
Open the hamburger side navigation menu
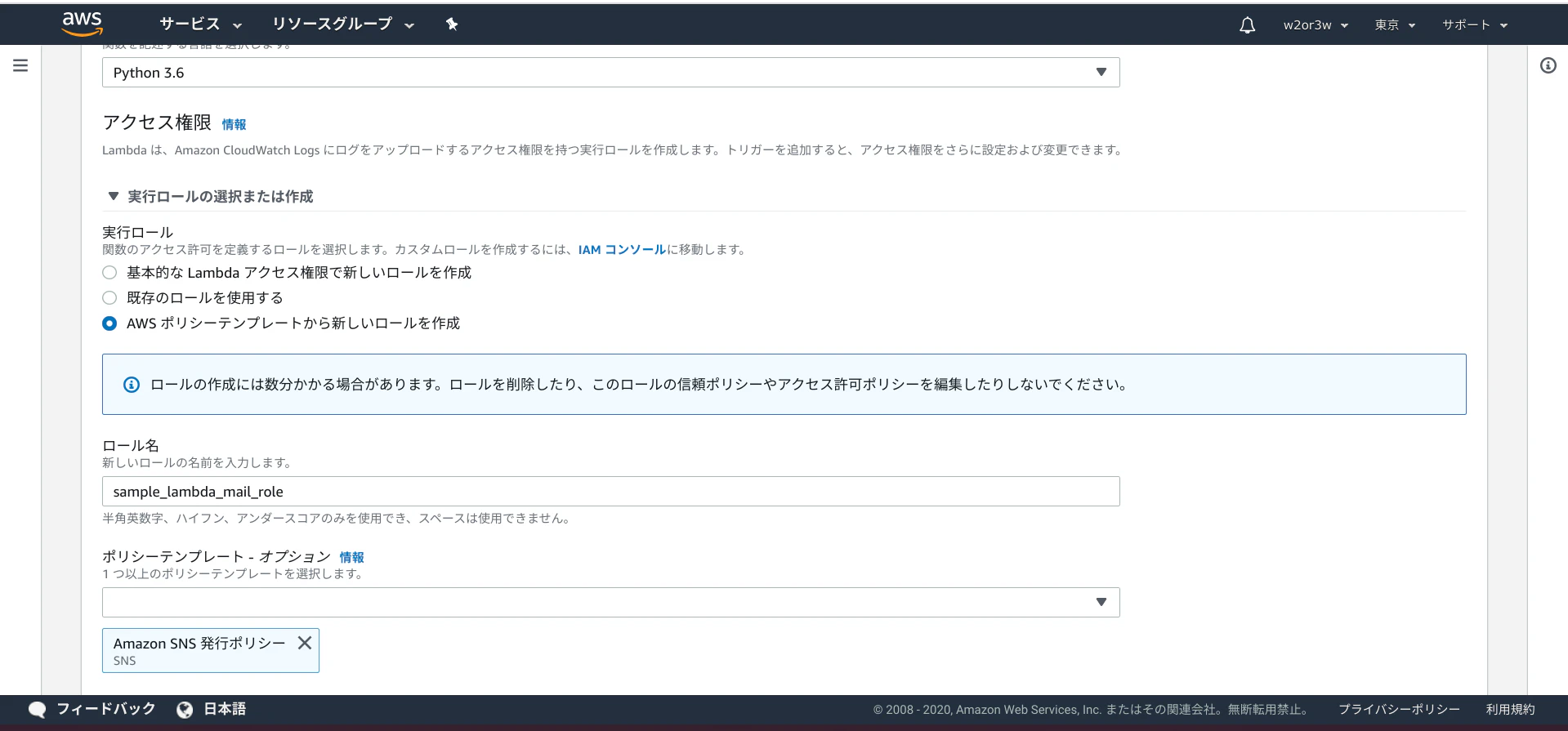click(x=20, y=65)
